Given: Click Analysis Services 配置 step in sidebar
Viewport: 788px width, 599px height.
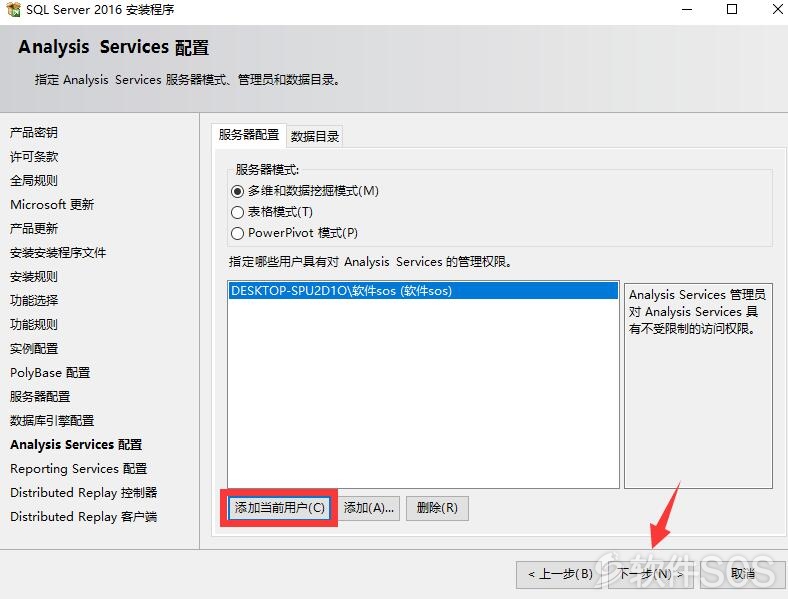Looking at the screenshot, I should 76,445.
